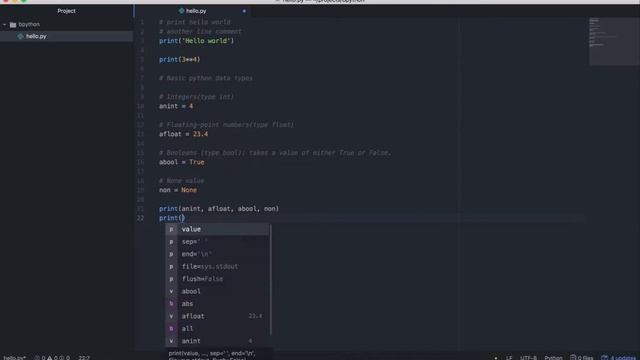Click the modified dot on the hello.py tab
The height and width of the screenshot is (360, 640).
click(244, 11)
